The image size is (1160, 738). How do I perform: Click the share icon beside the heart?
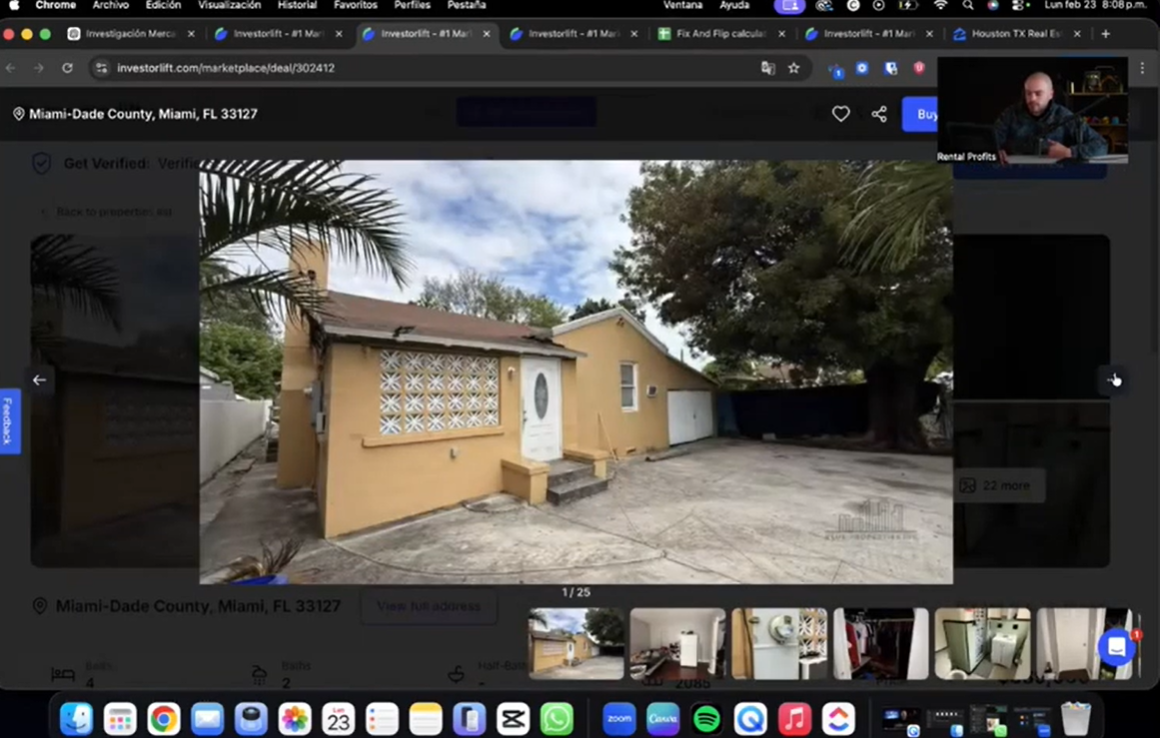(879, 114)
